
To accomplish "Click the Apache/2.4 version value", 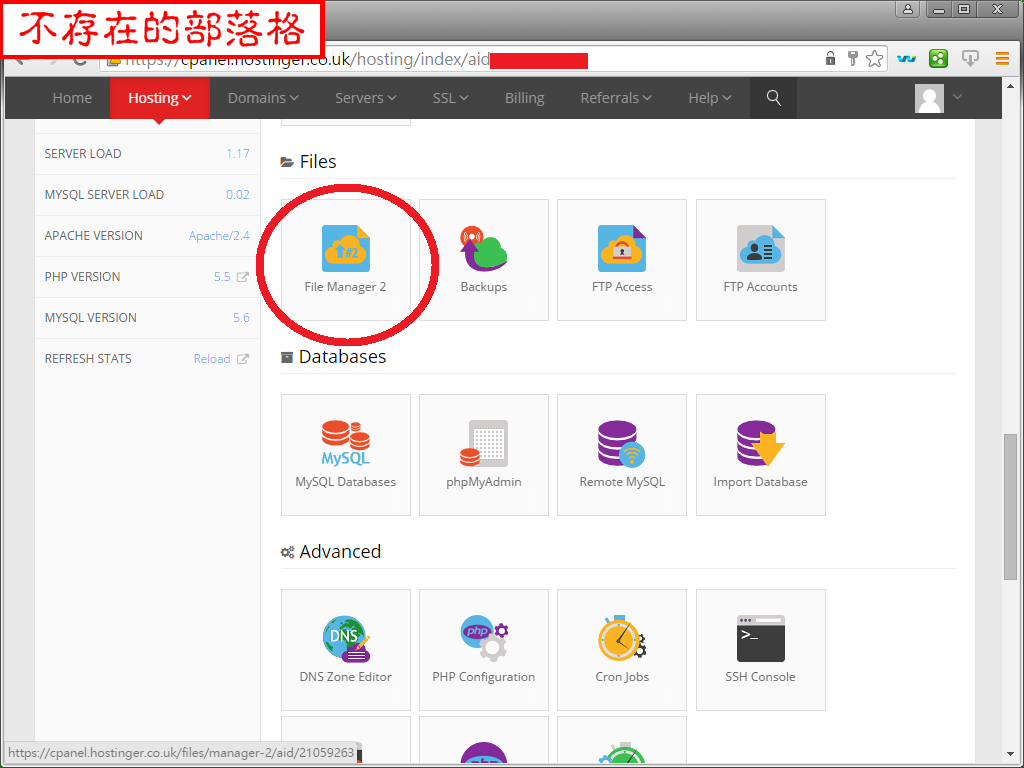I will click(x=219, y=236).
